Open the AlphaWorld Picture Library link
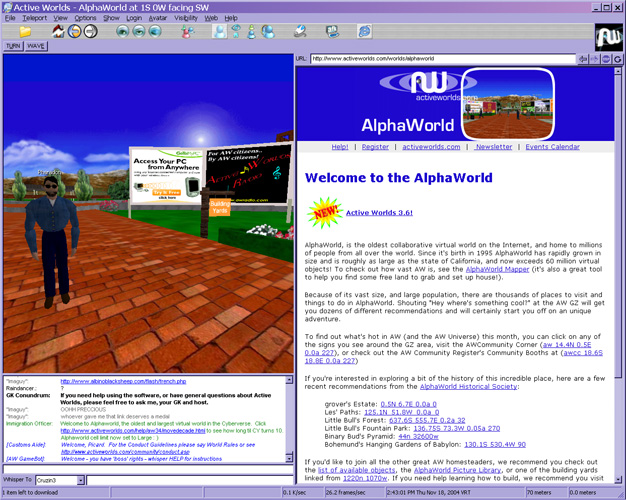This screenshot has height=500, width=626. pos(458,470)
